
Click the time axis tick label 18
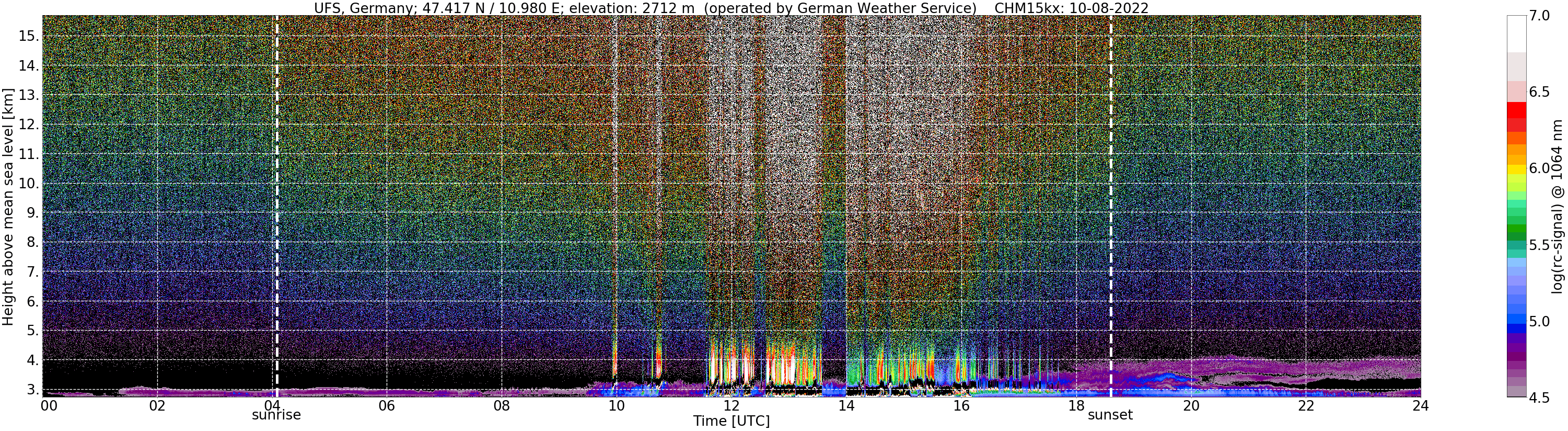coord(1076,406)
